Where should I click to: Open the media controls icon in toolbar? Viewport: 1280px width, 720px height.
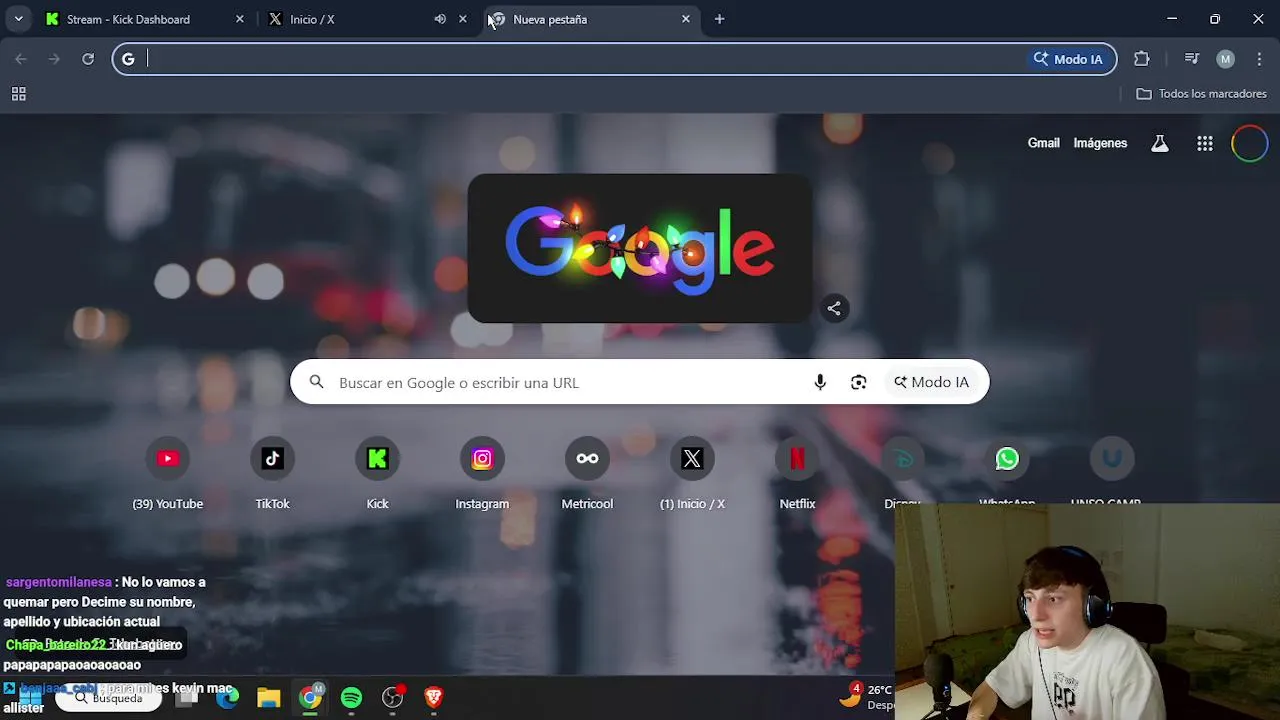pyautogui.click(x=1191, y=59)
